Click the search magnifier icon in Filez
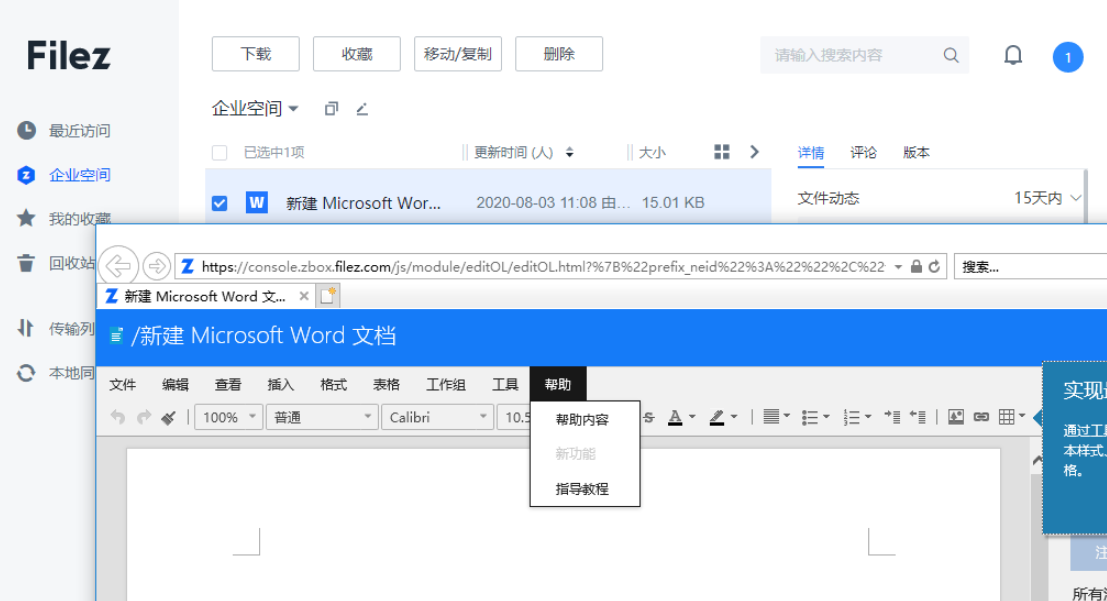This screenshot has width=1107, height=601. click(951, 55)
